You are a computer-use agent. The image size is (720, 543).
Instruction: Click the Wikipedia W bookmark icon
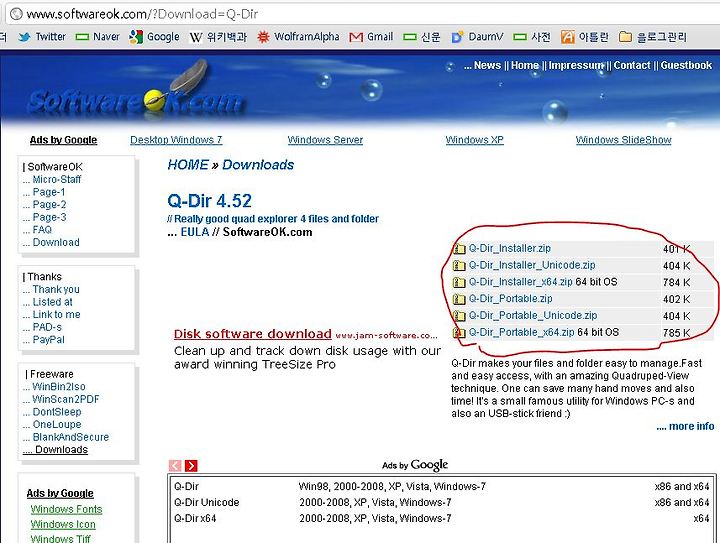(x=196, y=37)
